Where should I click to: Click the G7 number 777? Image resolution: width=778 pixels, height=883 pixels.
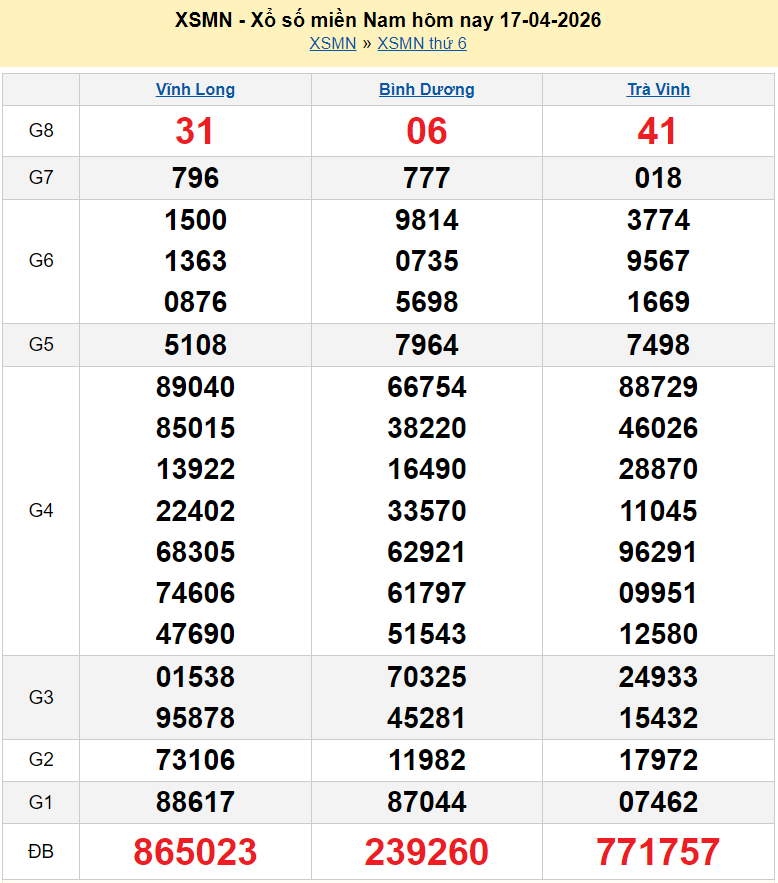pos(426,178)
